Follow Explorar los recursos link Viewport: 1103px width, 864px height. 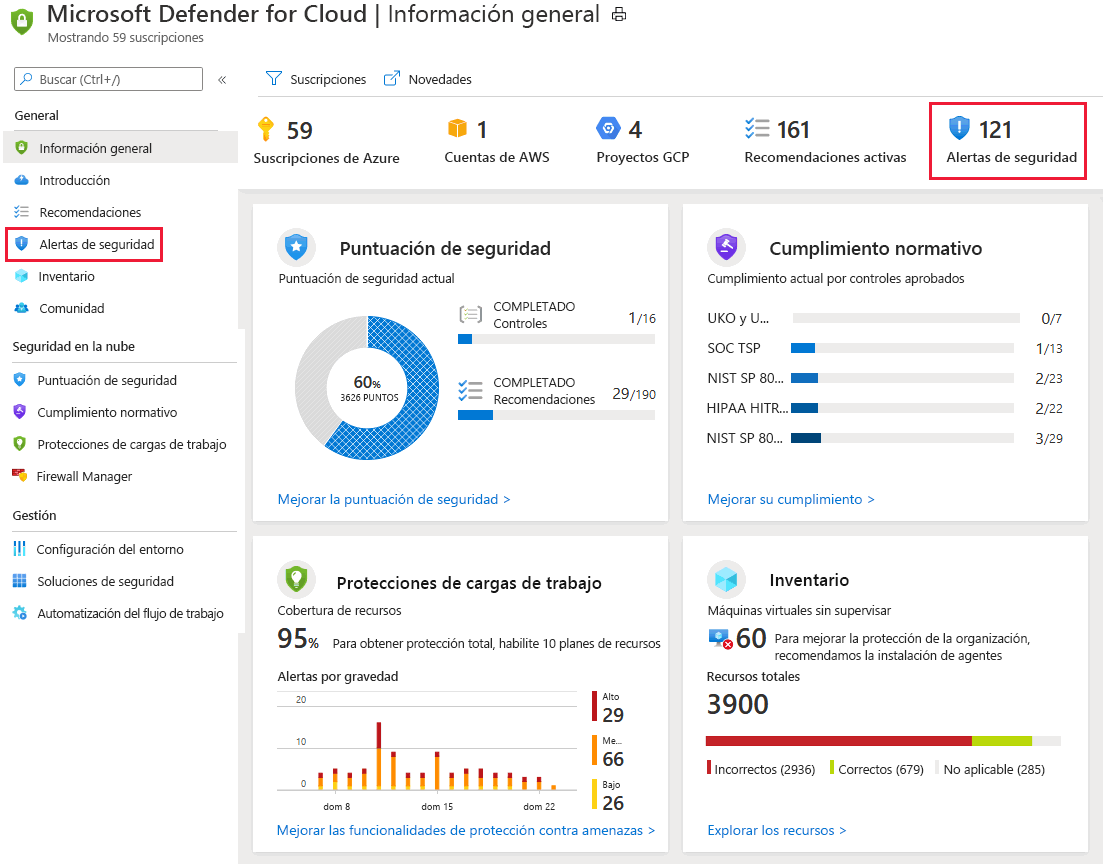(777, 830)
